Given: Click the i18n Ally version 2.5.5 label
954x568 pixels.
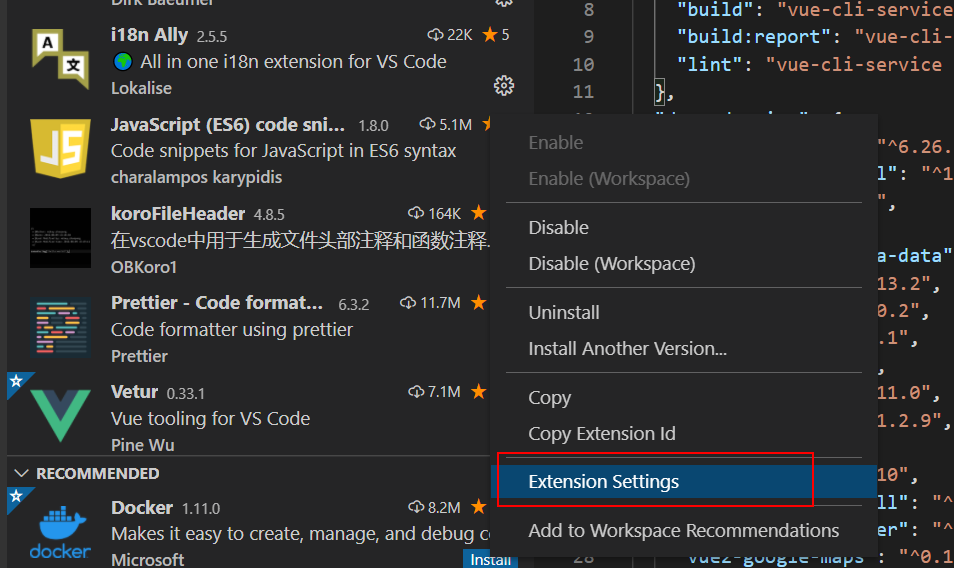Looking at the screenshot, I should (212, 36).
